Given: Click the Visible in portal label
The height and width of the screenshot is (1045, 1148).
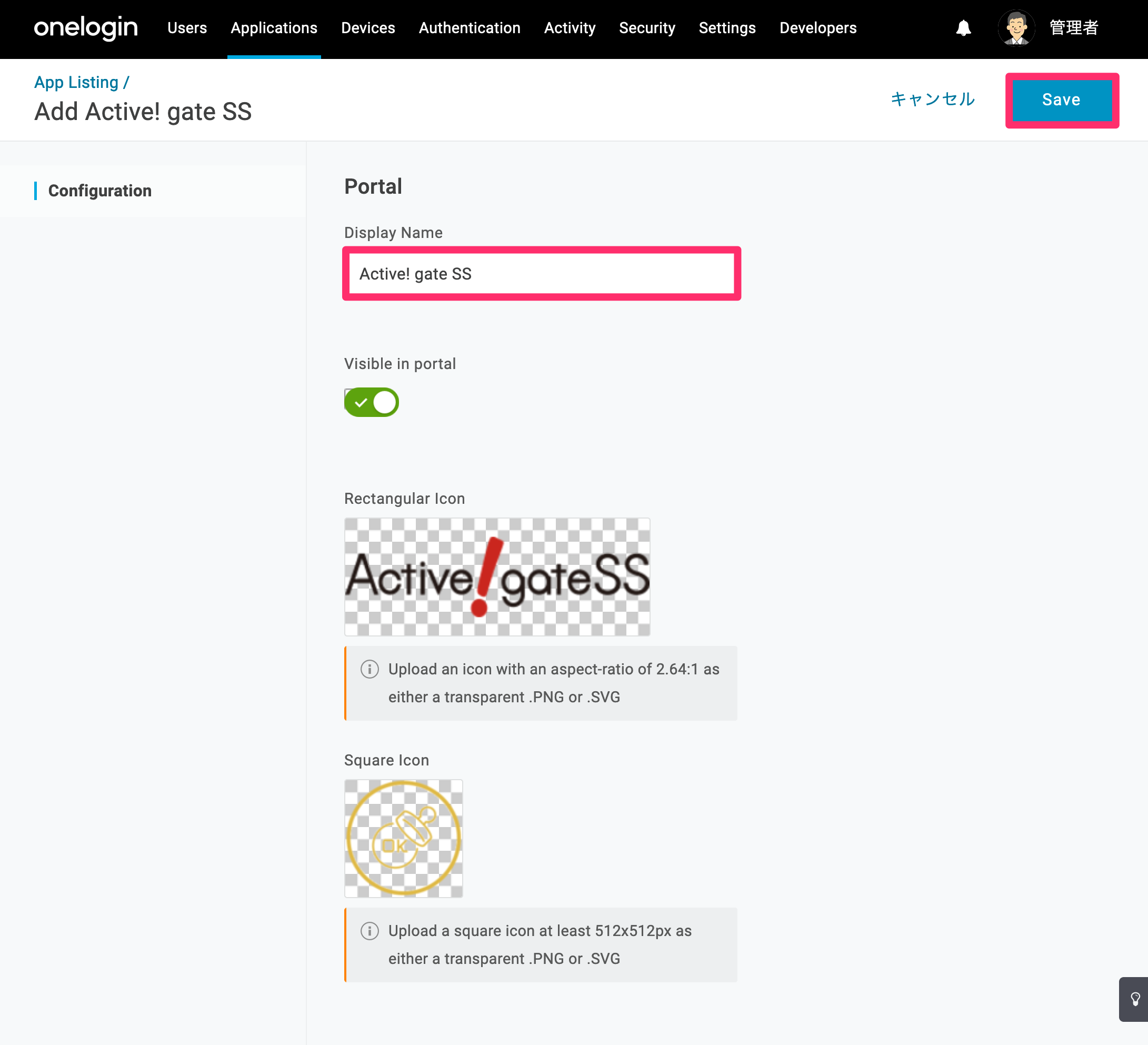Looking at the screenshot, I should (400, 364).
